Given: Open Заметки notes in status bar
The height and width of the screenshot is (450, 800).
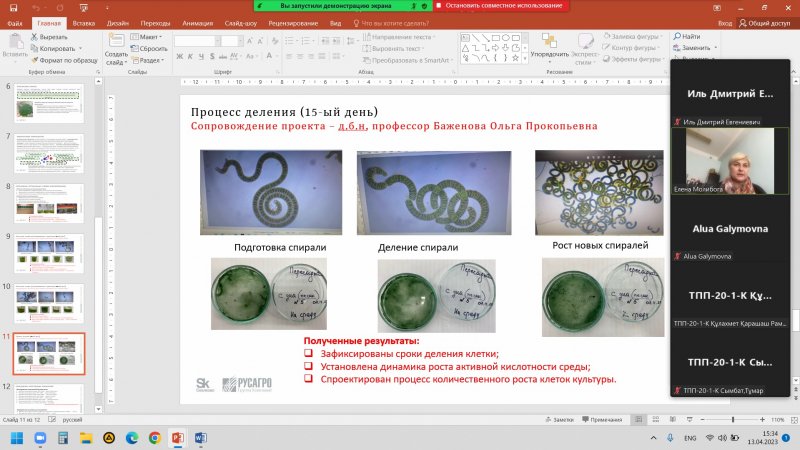Looking at the screenshot, I should [x=560, y=419].
